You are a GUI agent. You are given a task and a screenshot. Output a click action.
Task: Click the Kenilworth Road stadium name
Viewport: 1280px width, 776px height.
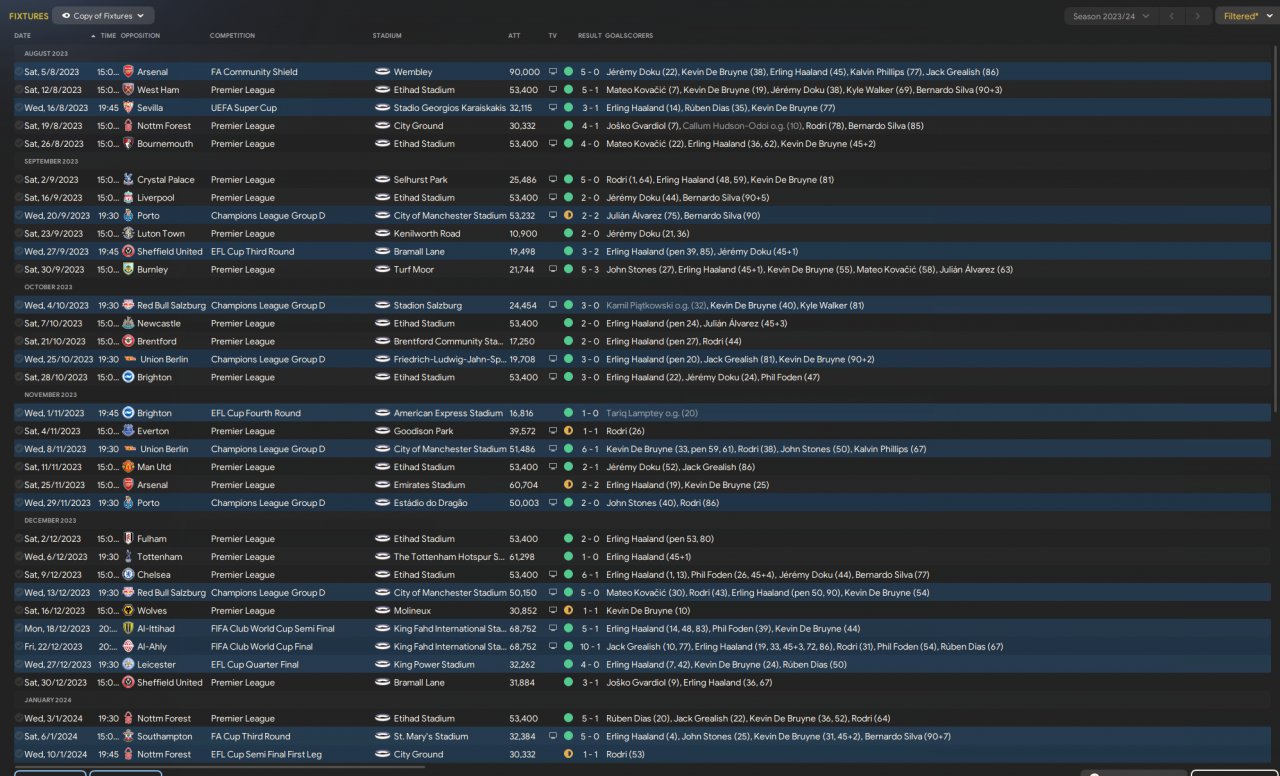point(427,234)
